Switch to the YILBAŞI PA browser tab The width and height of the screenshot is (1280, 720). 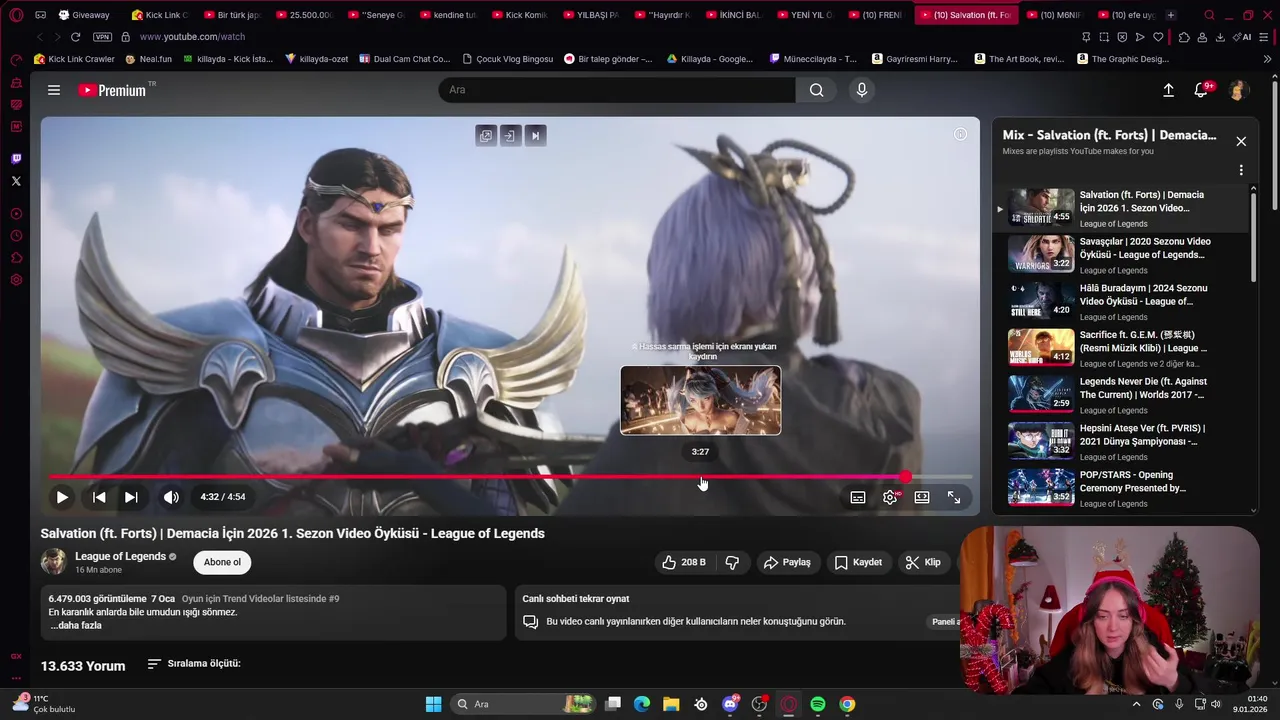click(x=592, y=15)
